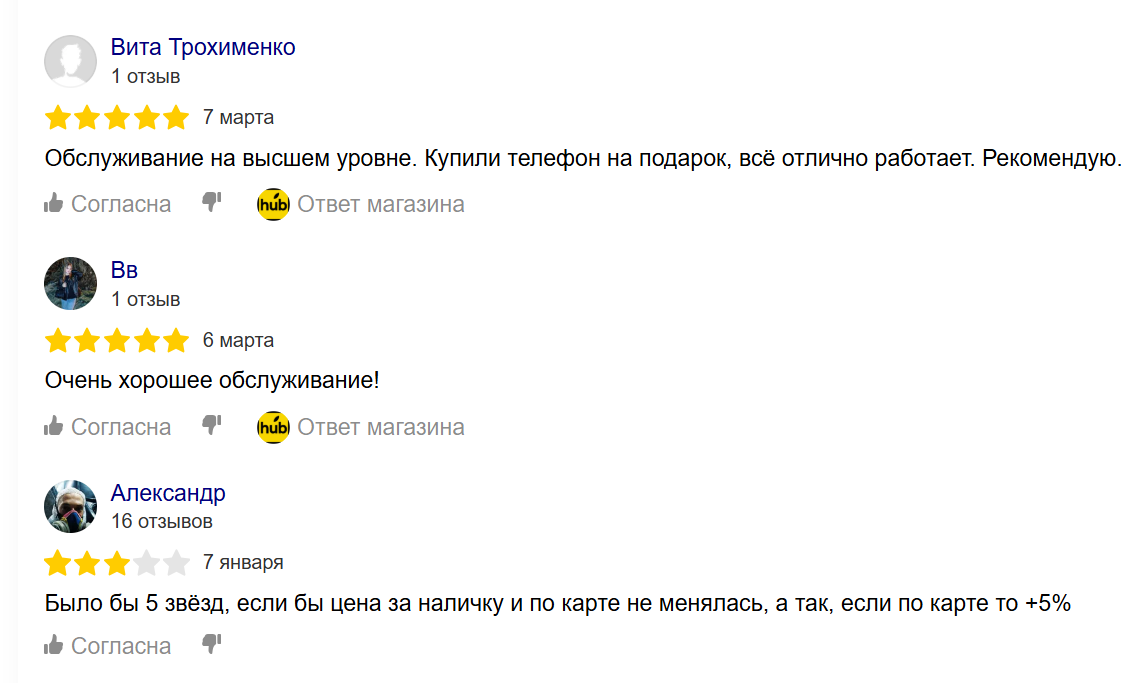Click thumbs-up icon on Вита Трохименко's review
Viewport: 1147px width, 685px height.
(x=54, y=204)
